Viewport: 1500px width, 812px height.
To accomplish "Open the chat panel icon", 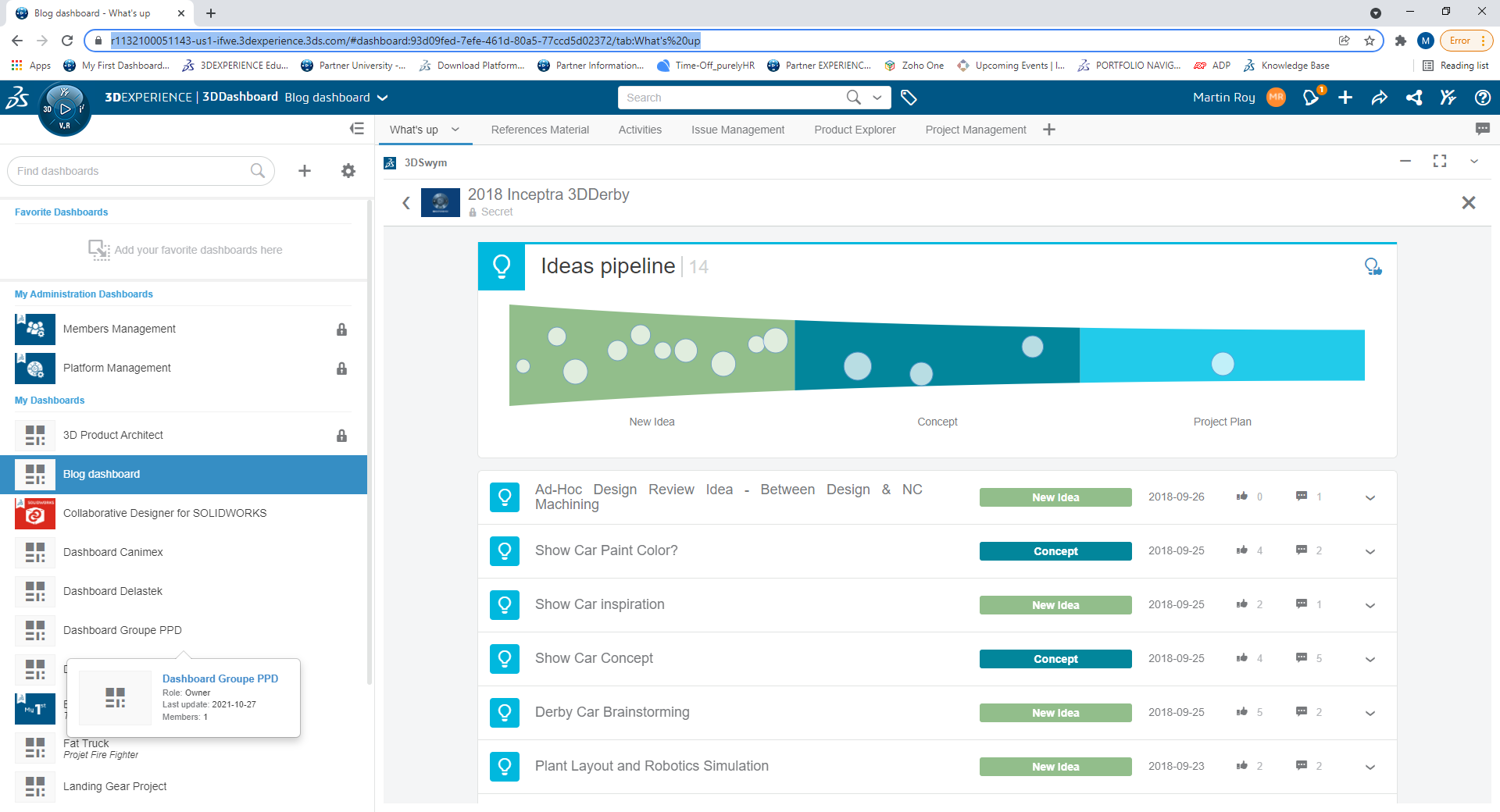I will click(1482, 129).
